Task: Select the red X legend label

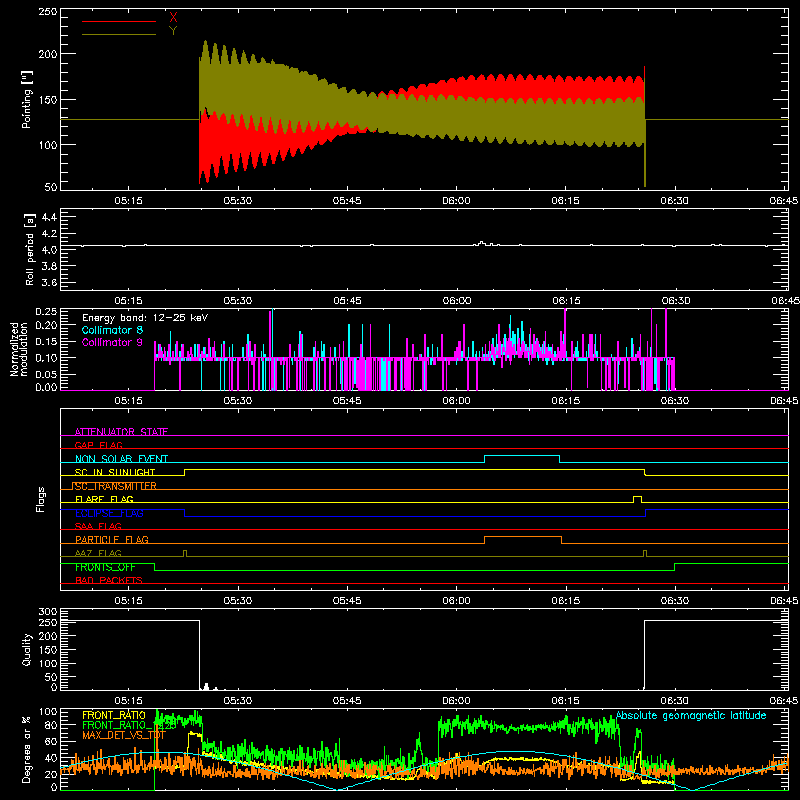Action: (173, 18)
